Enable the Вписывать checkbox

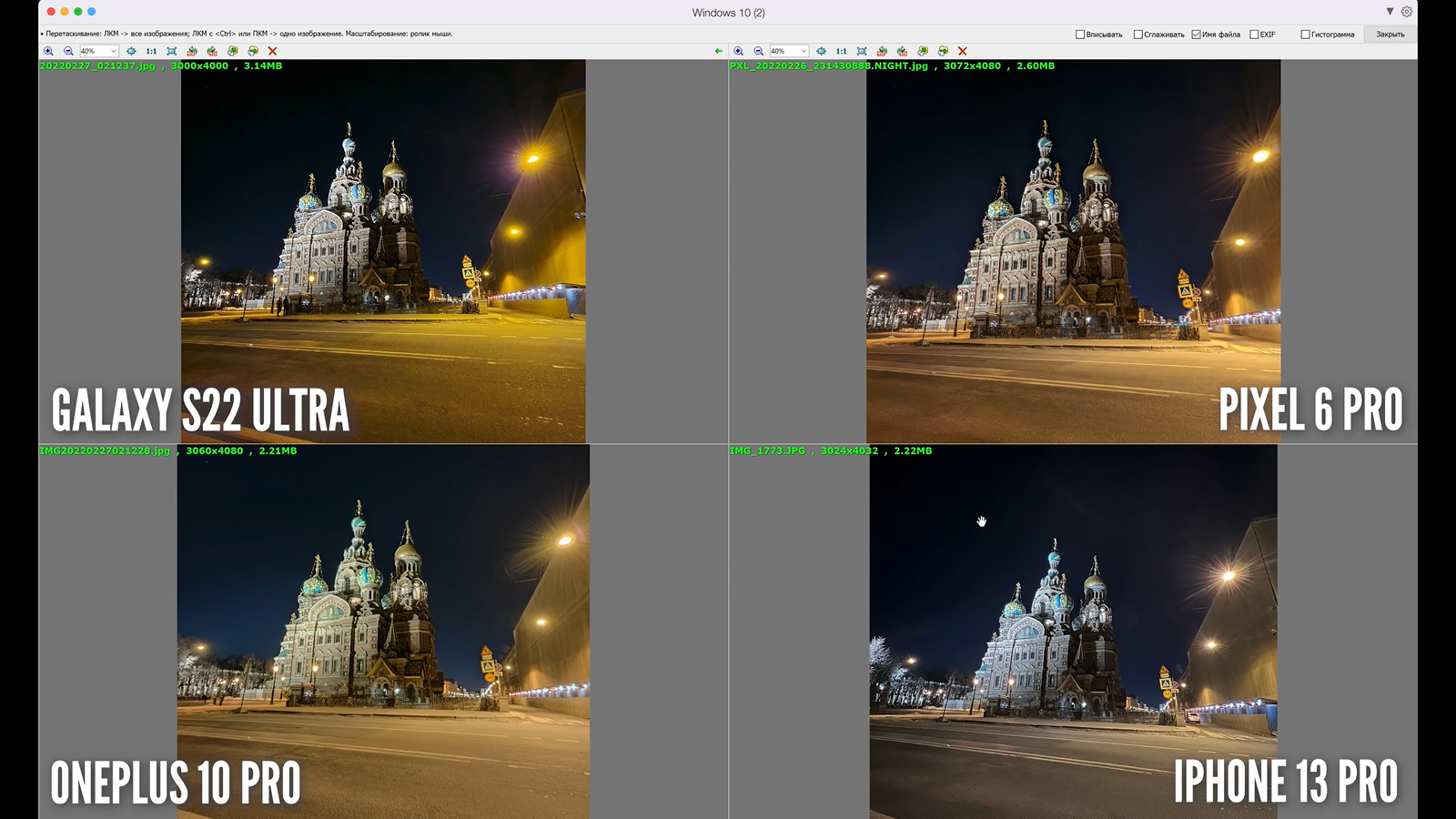[1080, 35]
